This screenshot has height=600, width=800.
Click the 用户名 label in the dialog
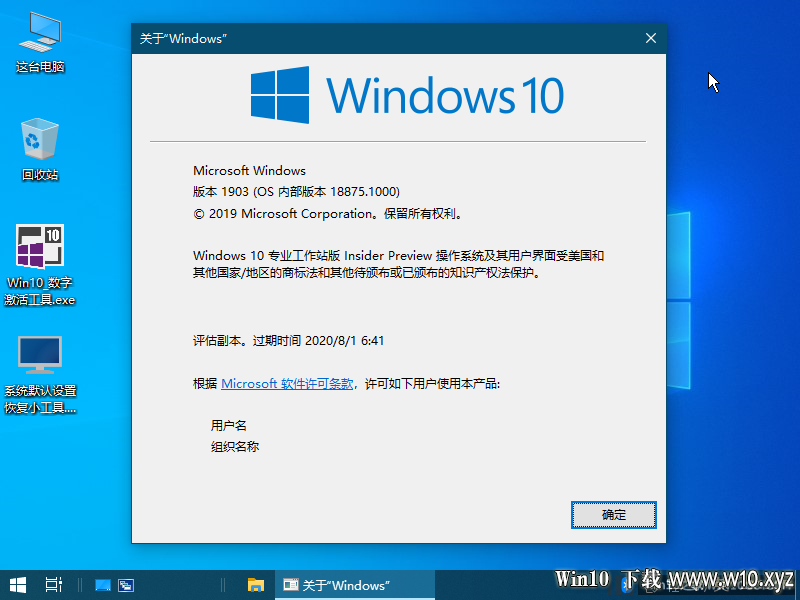[229, 425]
